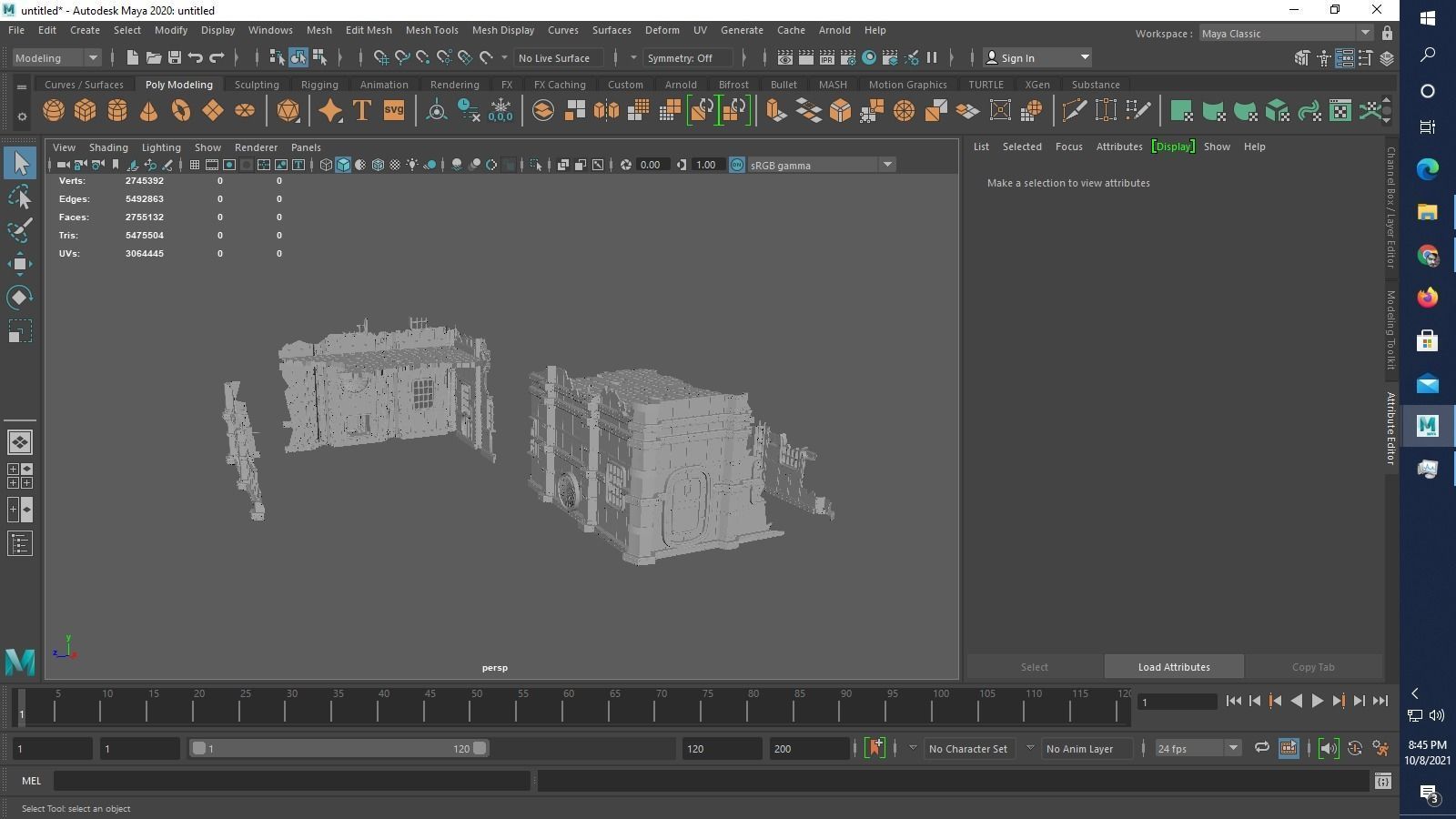Open the Workspace Maya Classic dropdown

[x=1286, y=34]
